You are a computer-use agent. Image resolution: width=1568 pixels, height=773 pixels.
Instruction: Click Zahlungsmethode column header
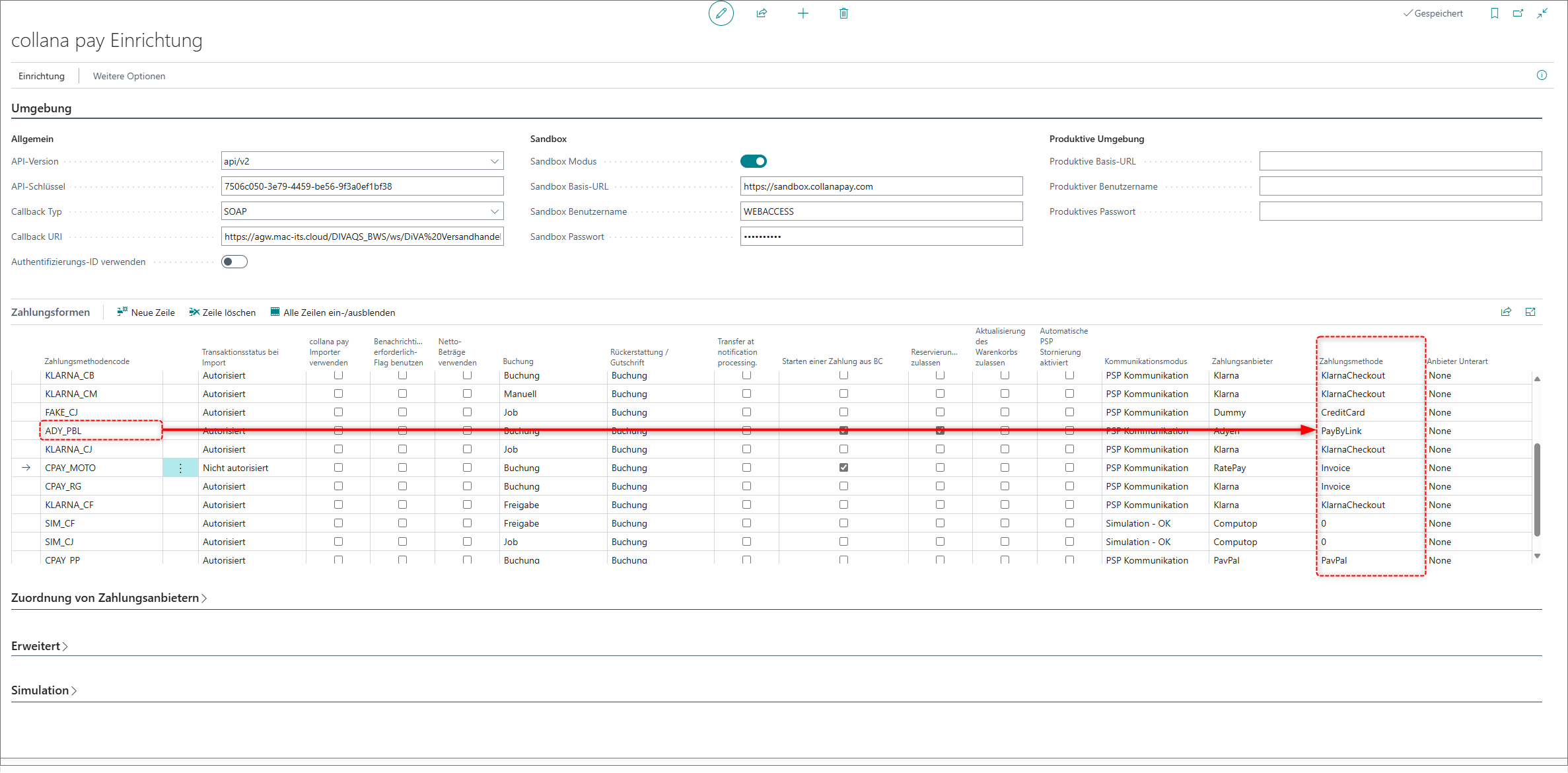[x=1351, y=361]
